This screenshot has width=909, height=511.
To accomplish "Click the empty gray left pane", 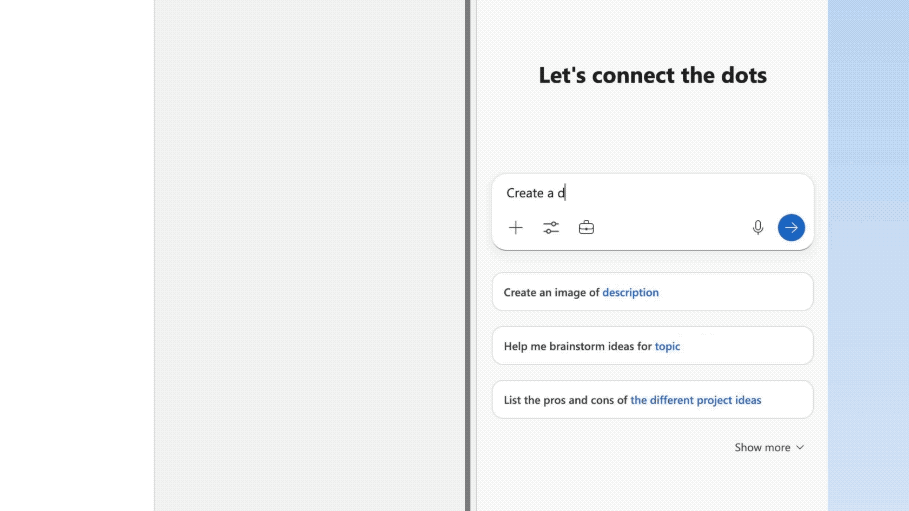I will [x=310, y=255].
